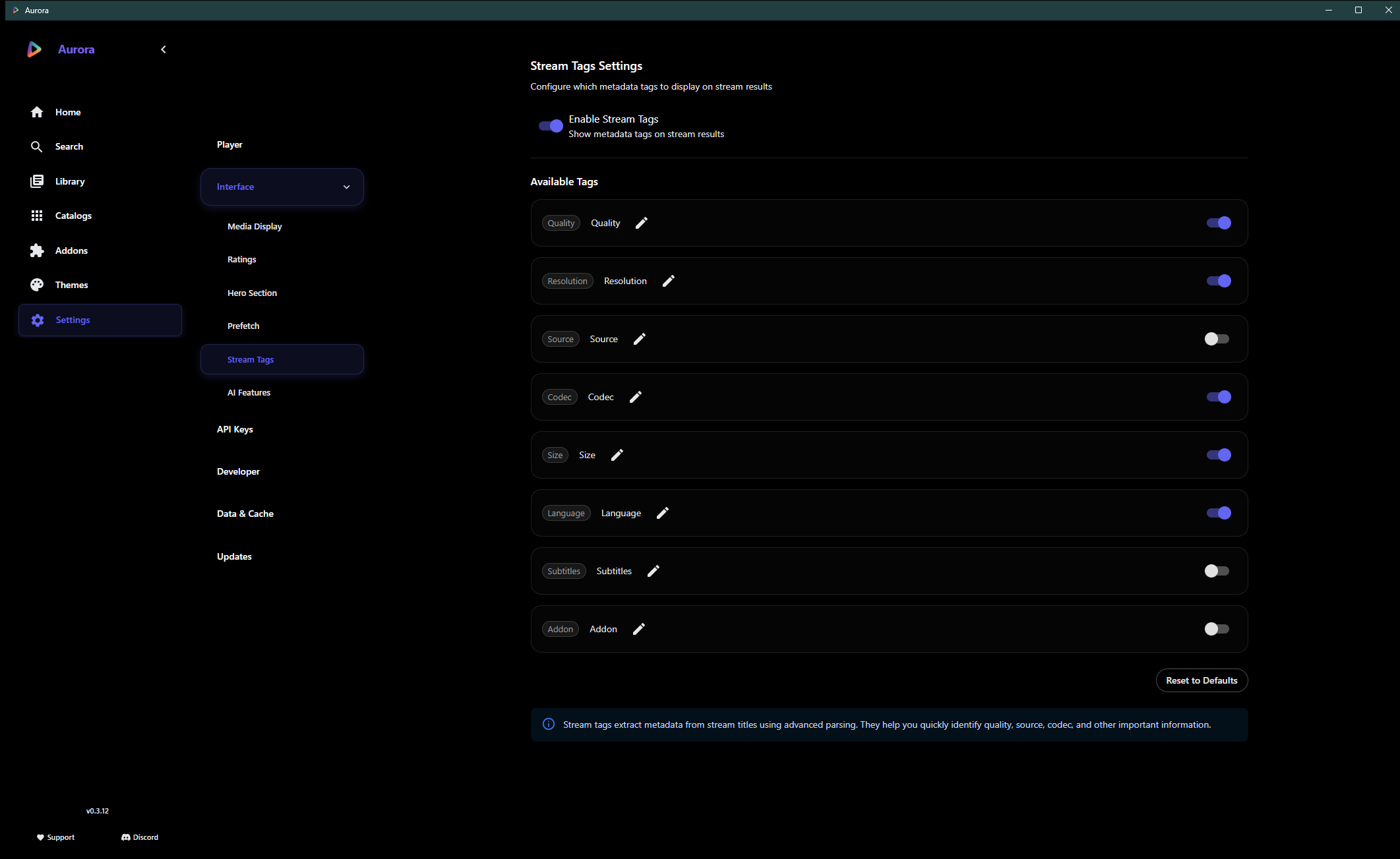Enable the Addon tag toggle

(1217, 629)
